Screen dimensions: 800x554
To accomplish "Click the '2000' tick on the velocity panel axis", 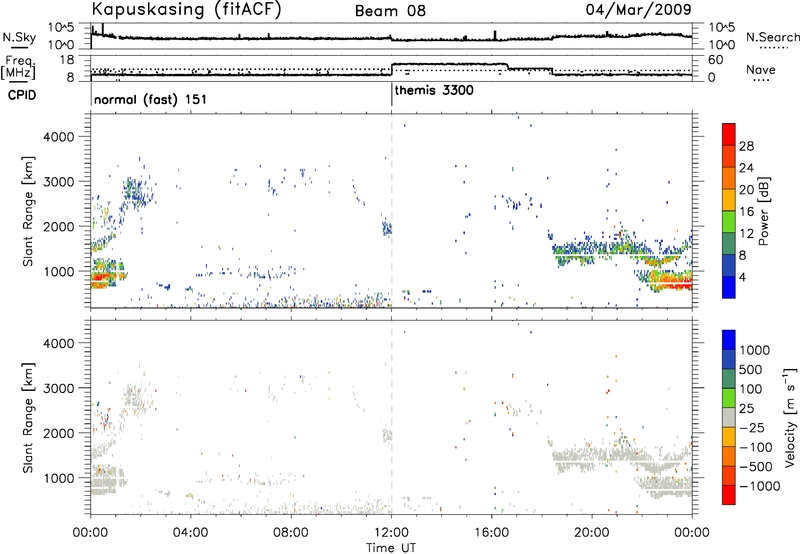I will click(x=58, y=433).
